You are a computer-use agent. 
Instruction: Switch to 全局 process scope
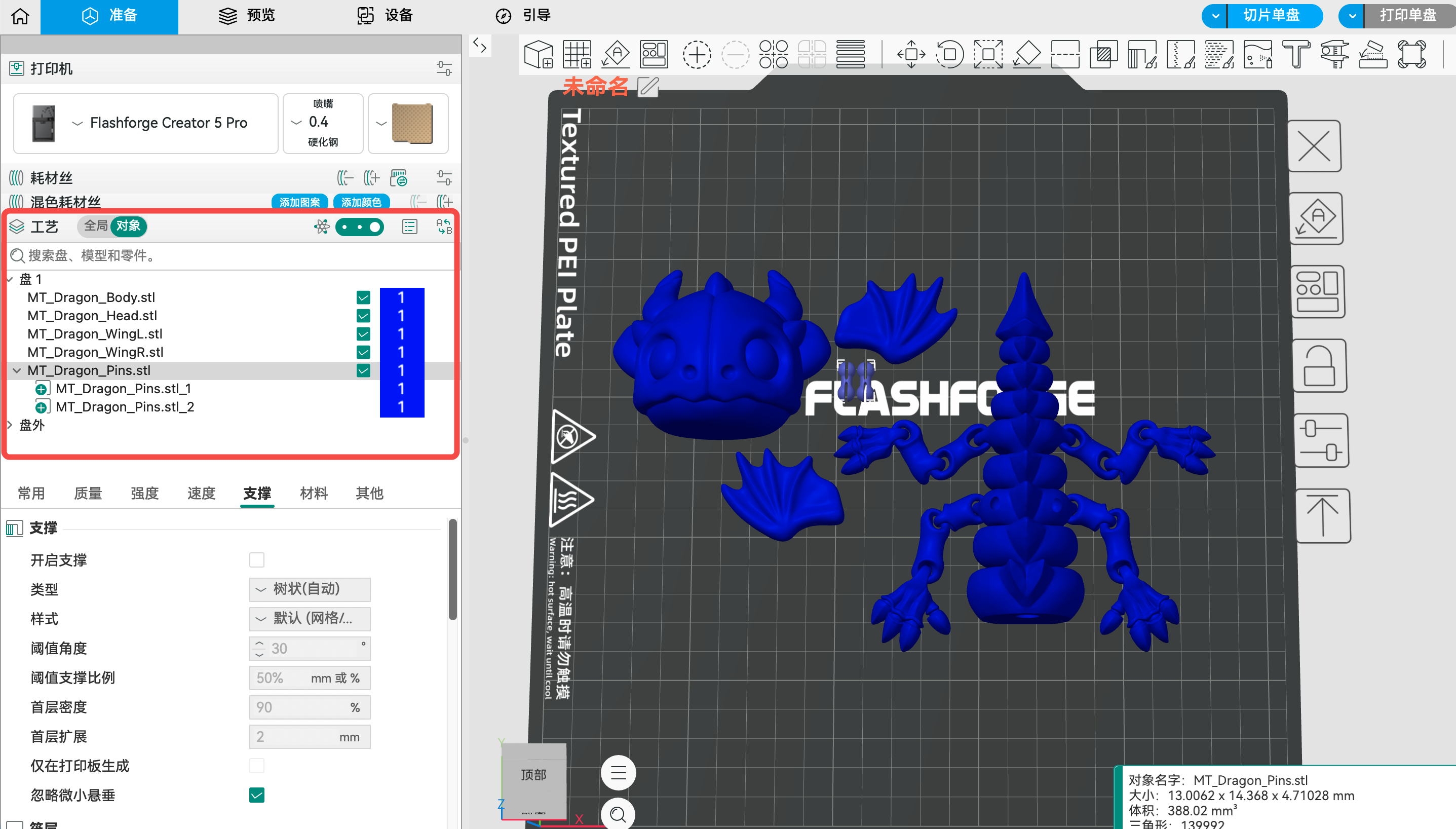tap(96, 226)
